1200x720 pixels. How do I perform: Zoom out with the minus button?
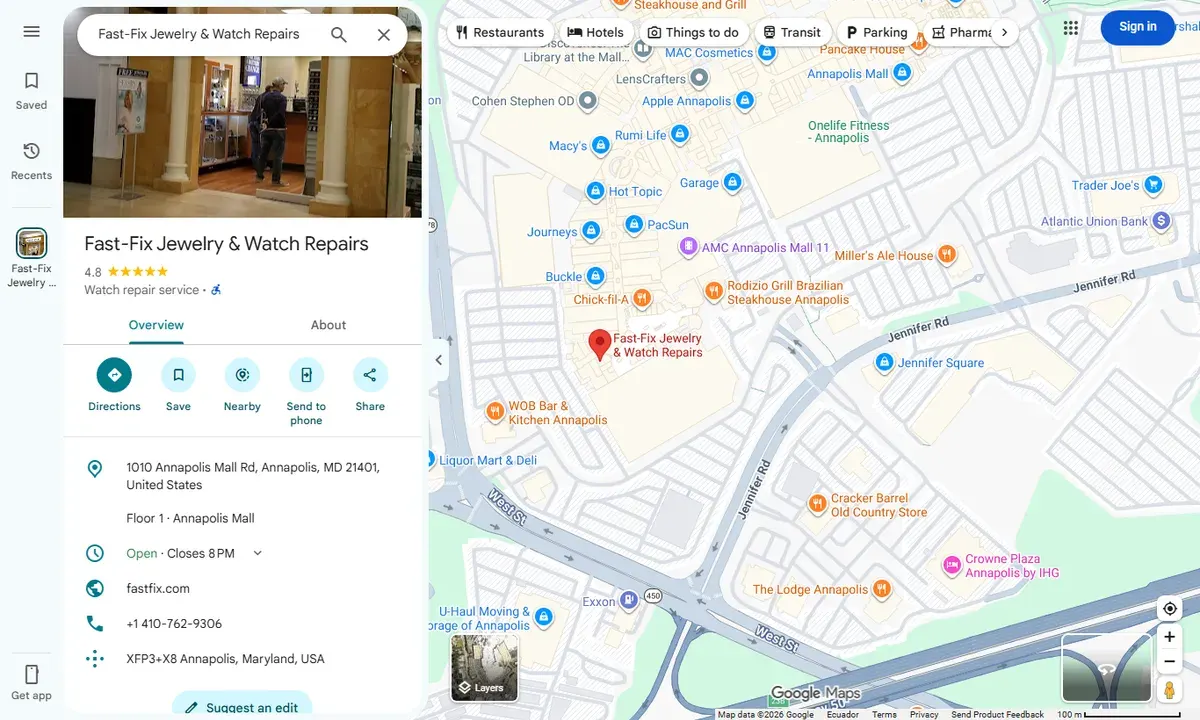[1169, 662]
